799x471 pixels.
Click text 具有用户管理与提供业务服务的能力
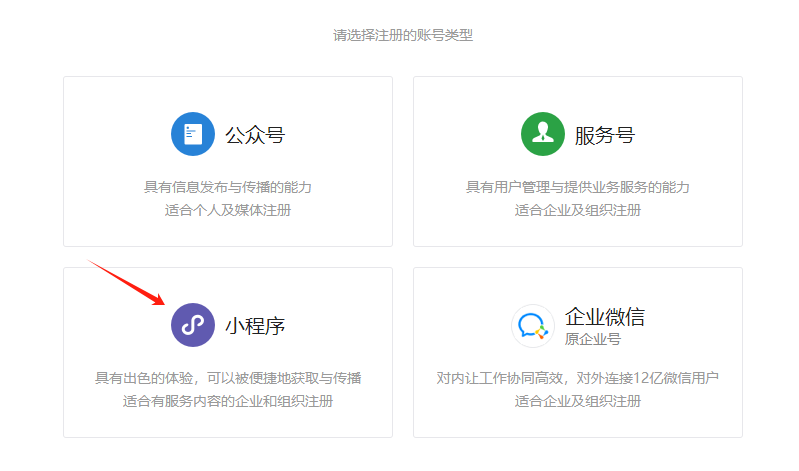(x=577, y=187)
